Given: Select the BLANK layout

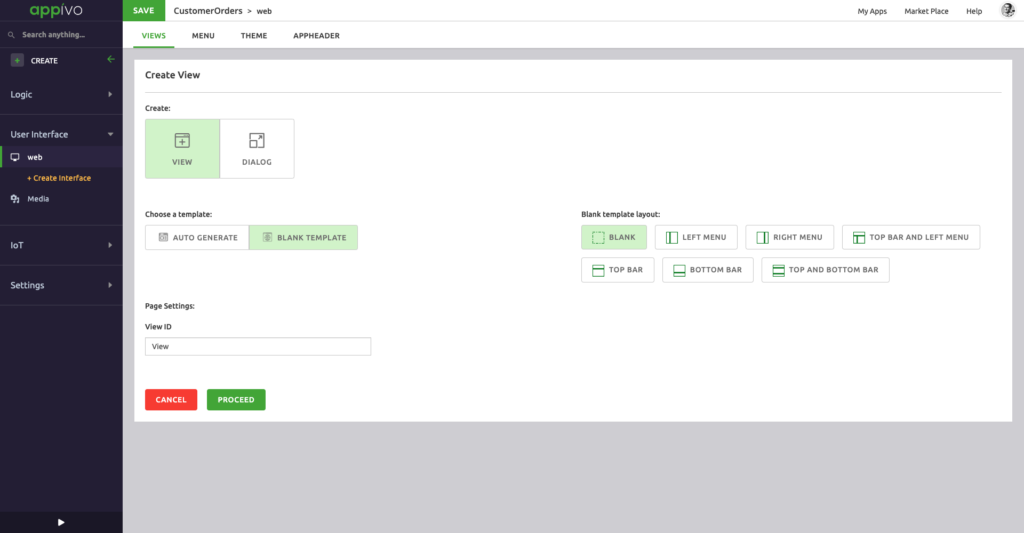Looking at the screenshot, I should pyautogui.click(x=614, y=237).
